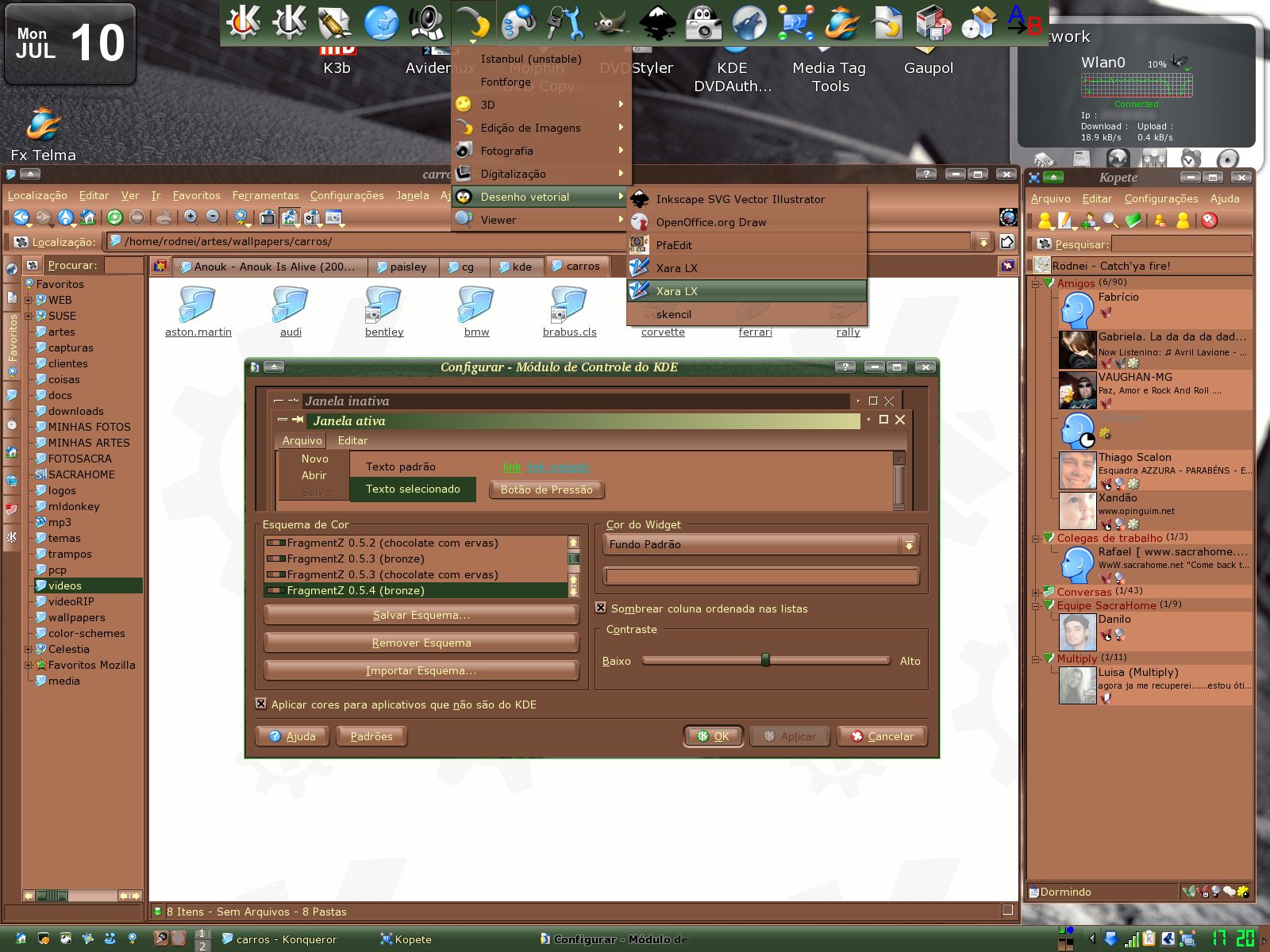Open Konqueror location history dropdown arrow

[983, 241]
